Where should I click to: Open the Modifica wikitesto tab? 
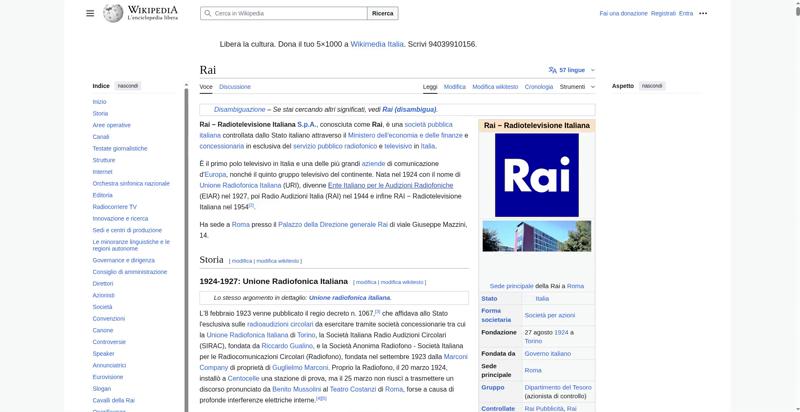495,87
